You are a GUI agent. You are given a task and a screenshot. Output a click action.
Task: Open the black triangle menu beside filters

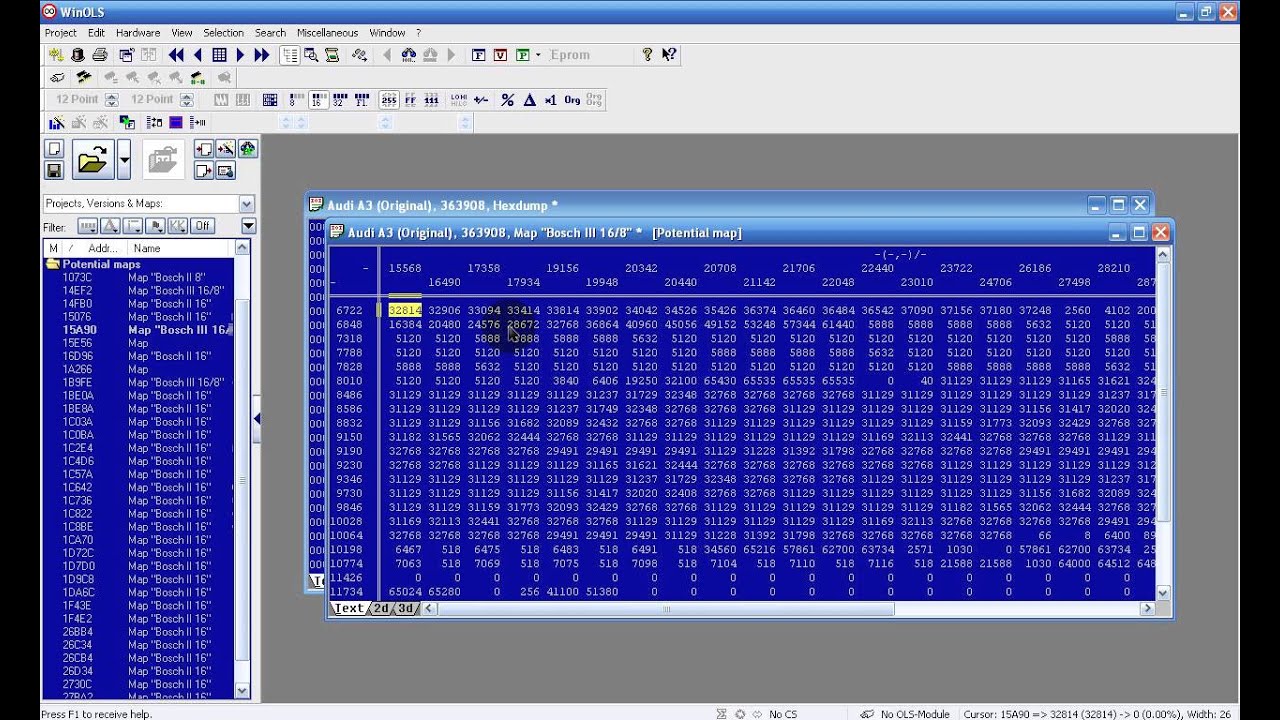click(248, 226)
